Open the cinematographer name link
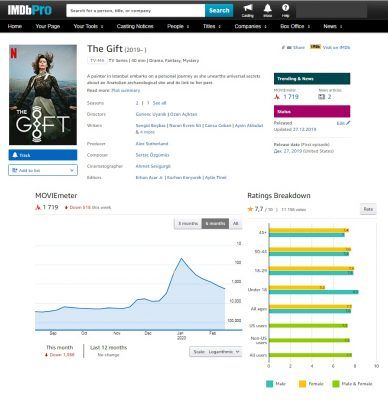388x400 pixels. tap(153, 166)
